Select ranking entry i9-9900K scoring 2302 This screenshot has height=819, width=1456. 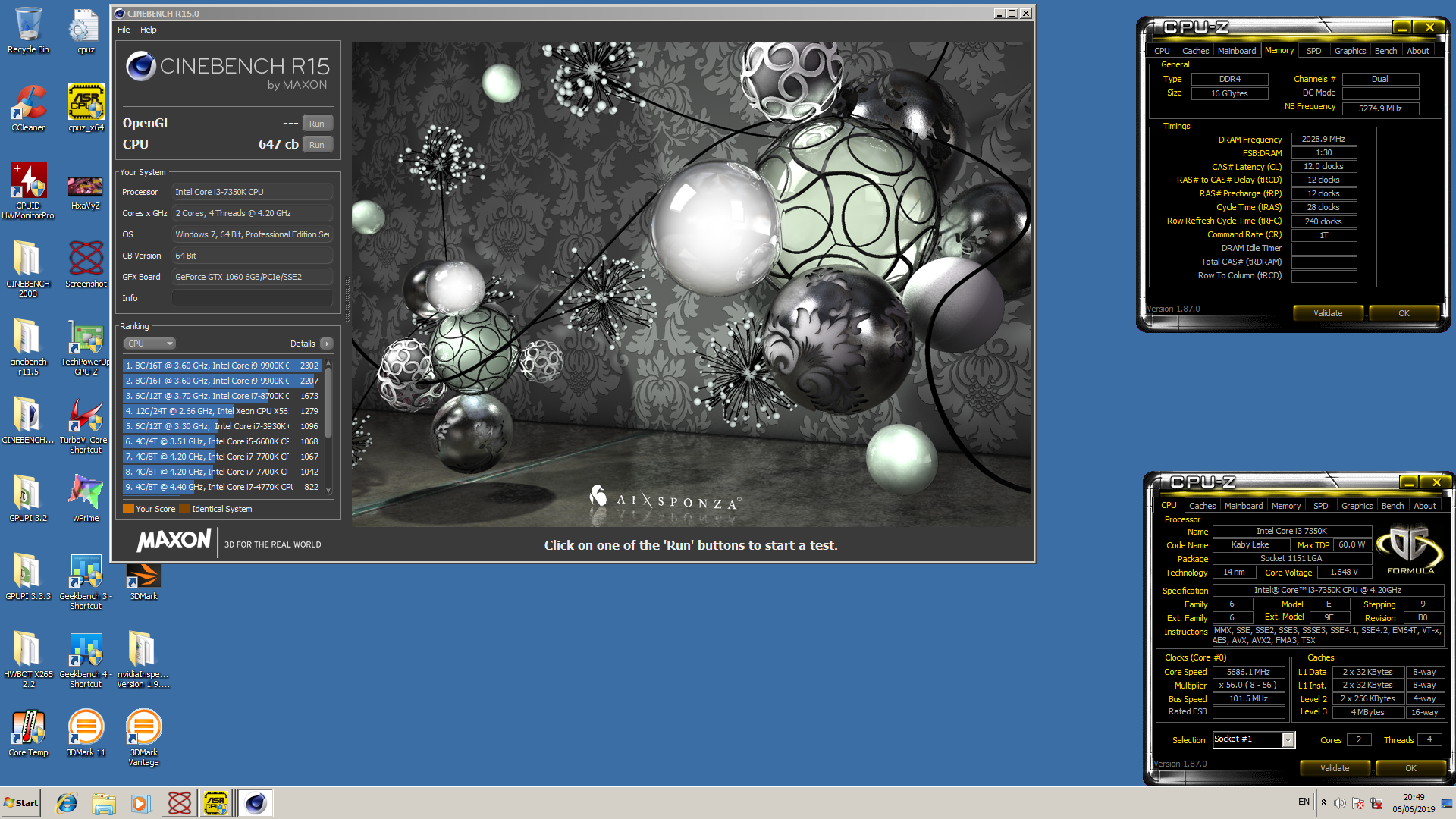[x=222, y=366]
